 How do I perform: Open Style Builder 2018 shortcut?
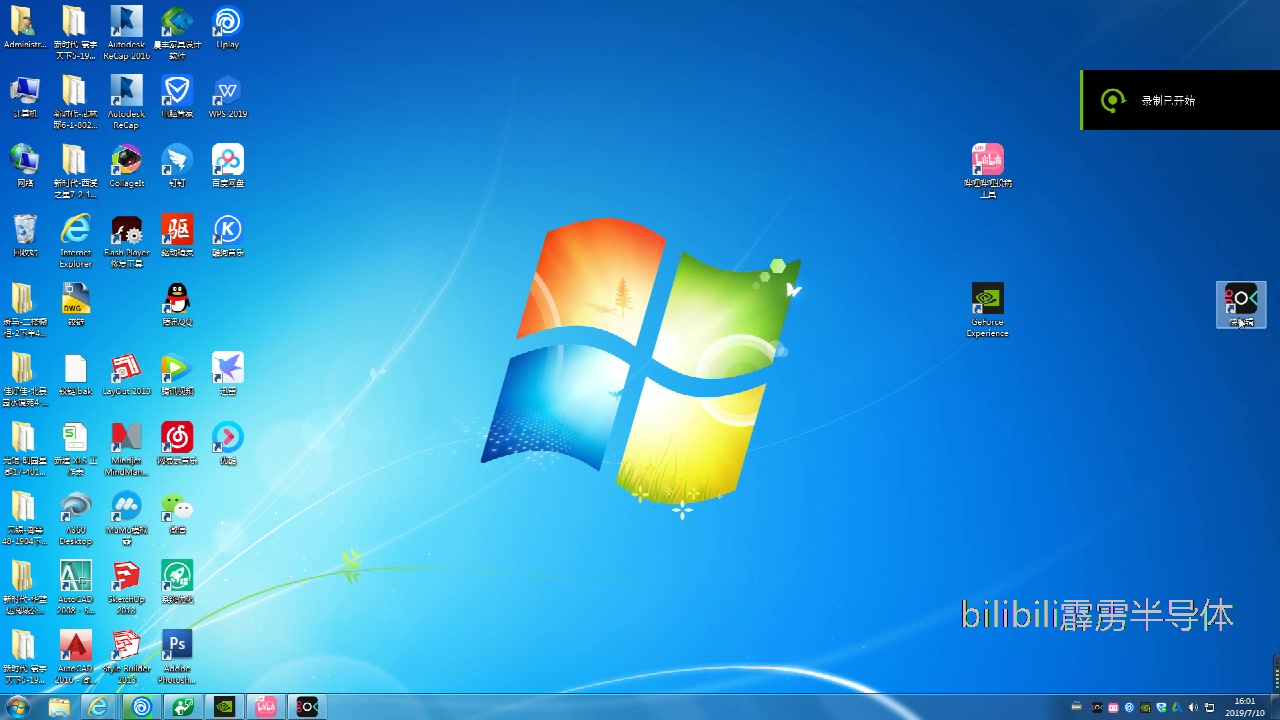(126, 656)
